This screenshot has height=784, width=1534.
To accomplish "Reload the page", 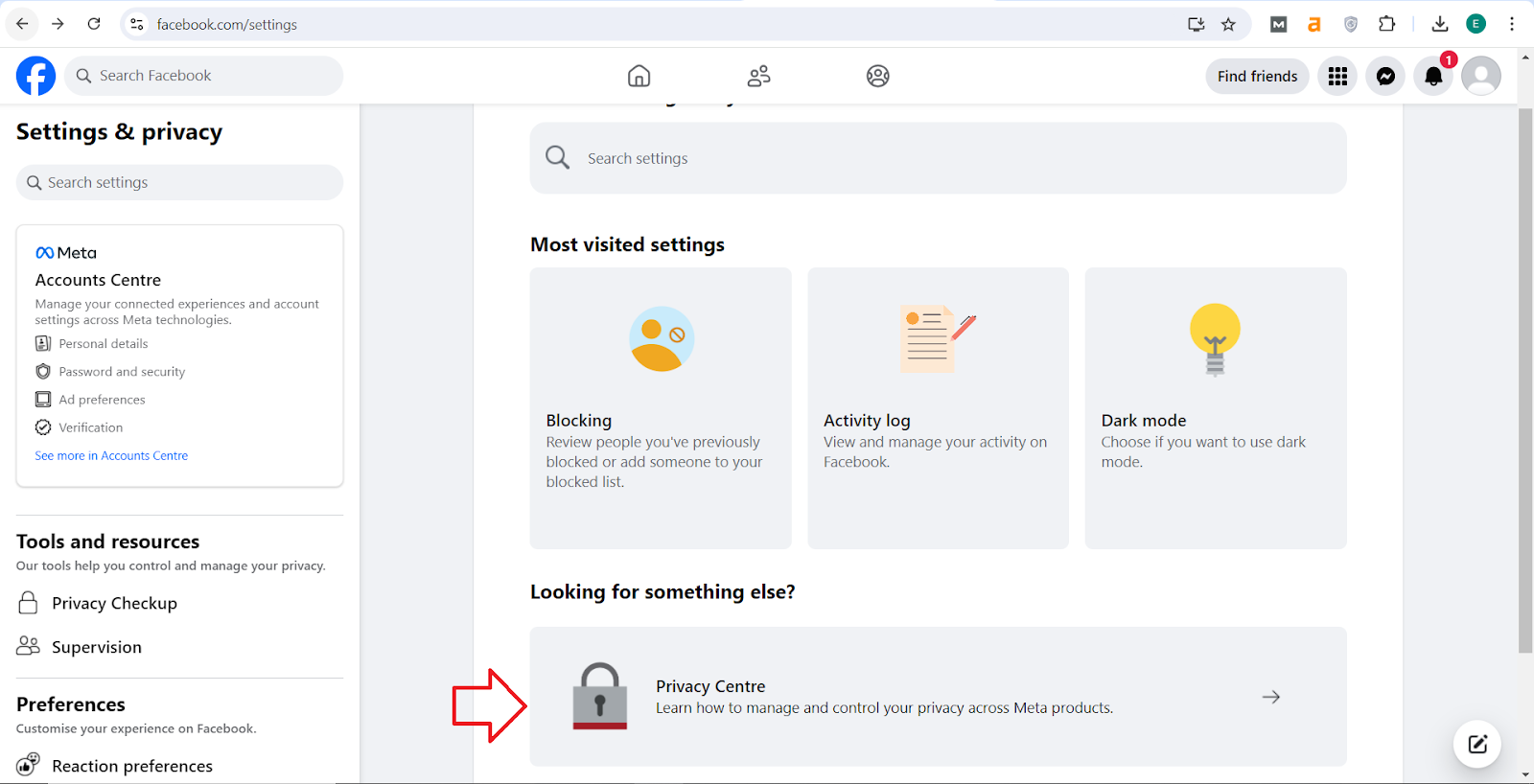I will [94, 24].
